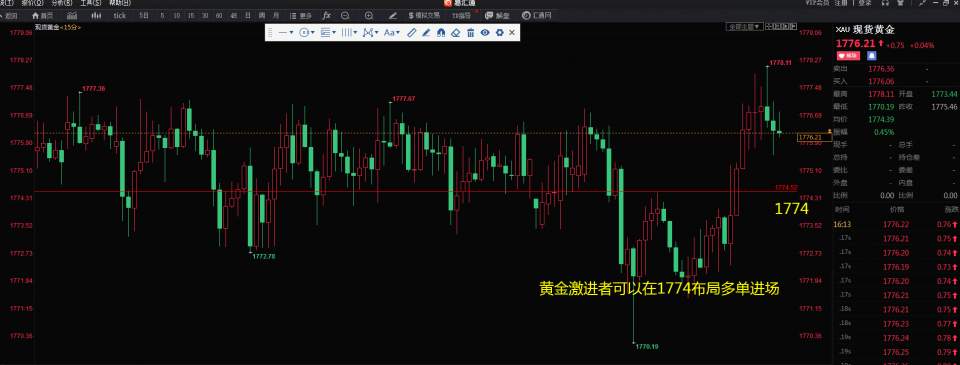Viewport: 960px width, 365px height.
Task: Go back with the 返回 button
Action: coord(10,15)
